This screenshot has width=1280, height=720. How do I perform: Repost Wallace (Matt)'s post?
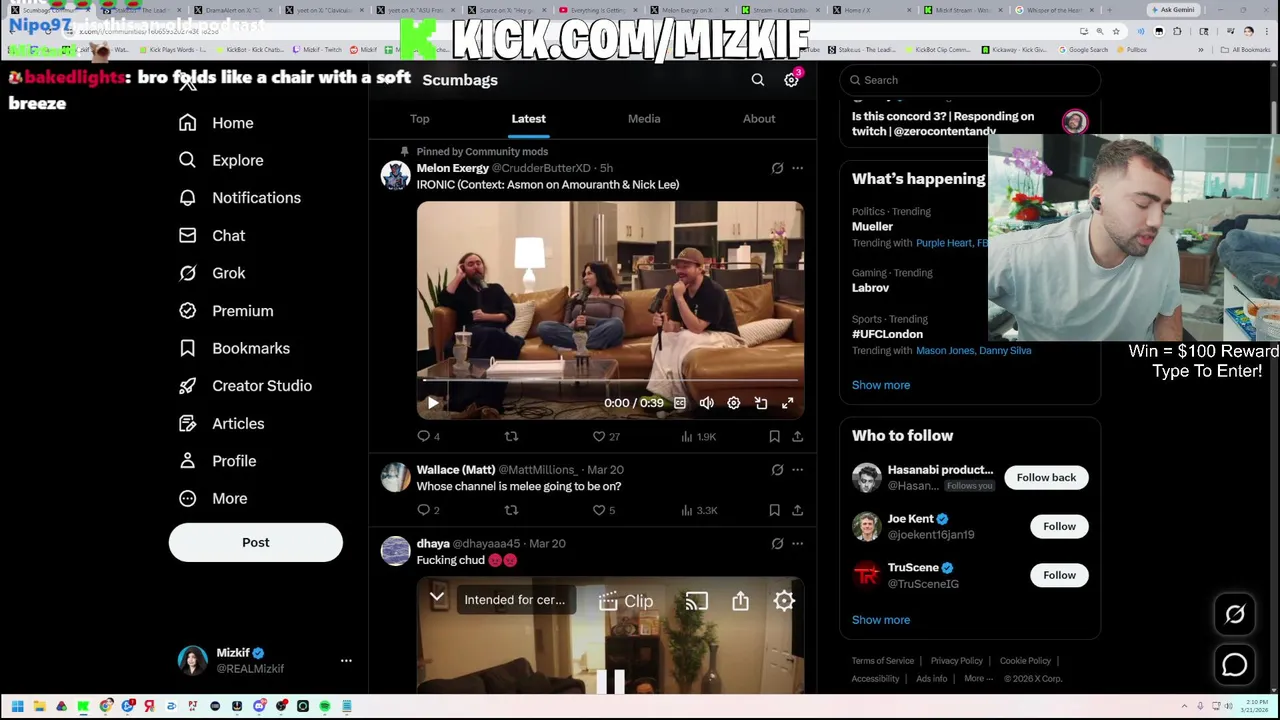coord(511,510)
